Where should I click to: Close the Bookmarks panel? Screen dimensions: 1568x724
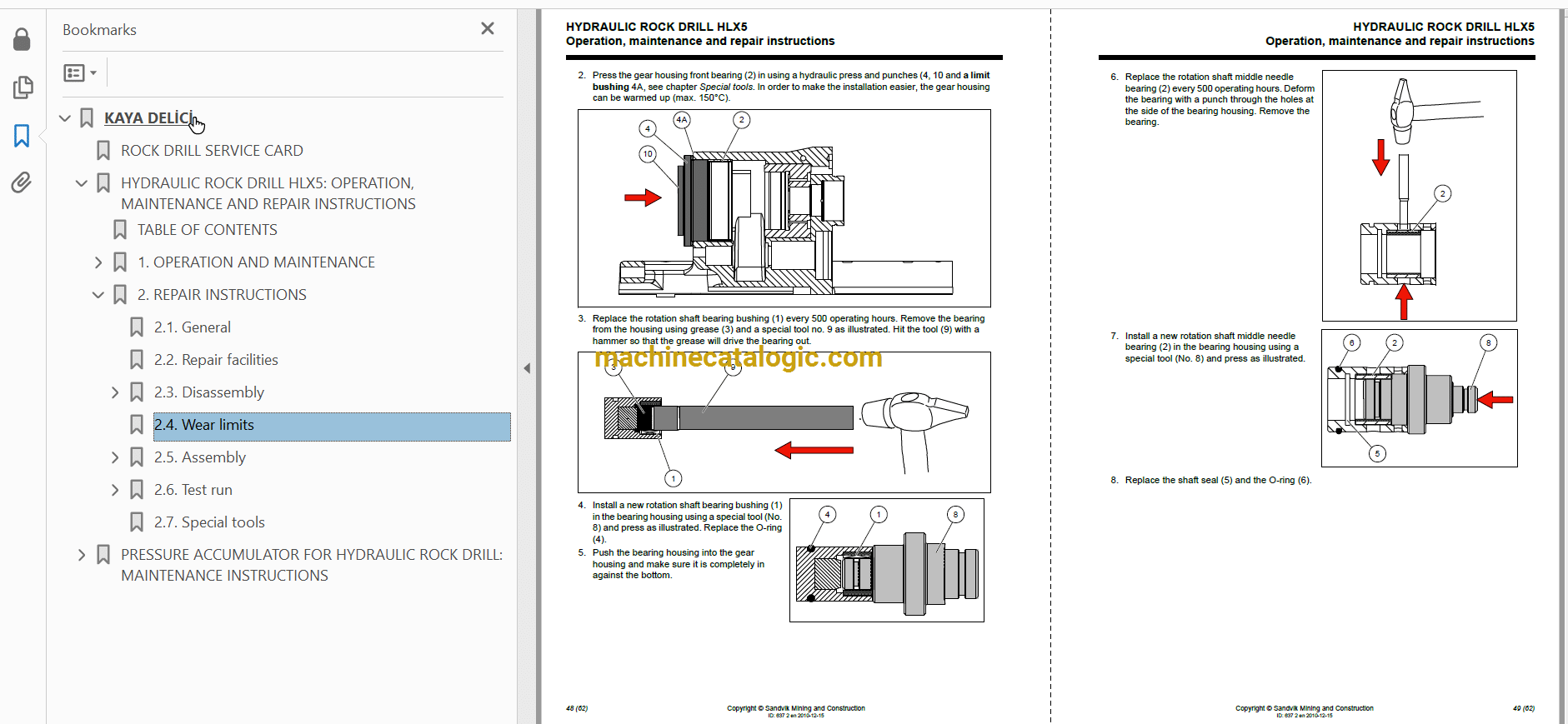pos(488,29)
